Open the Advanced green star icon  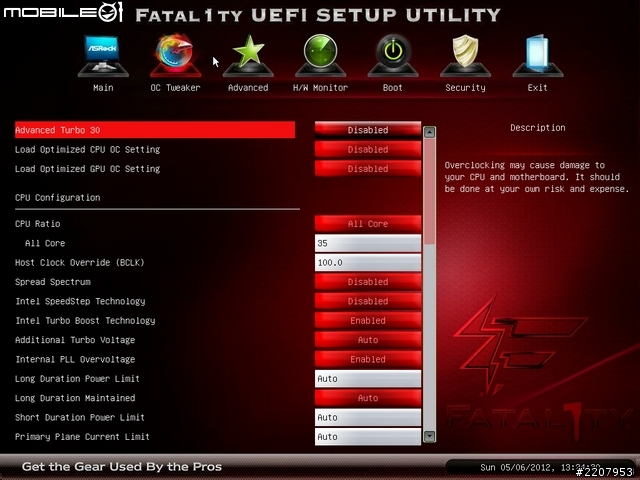point(248,56)
